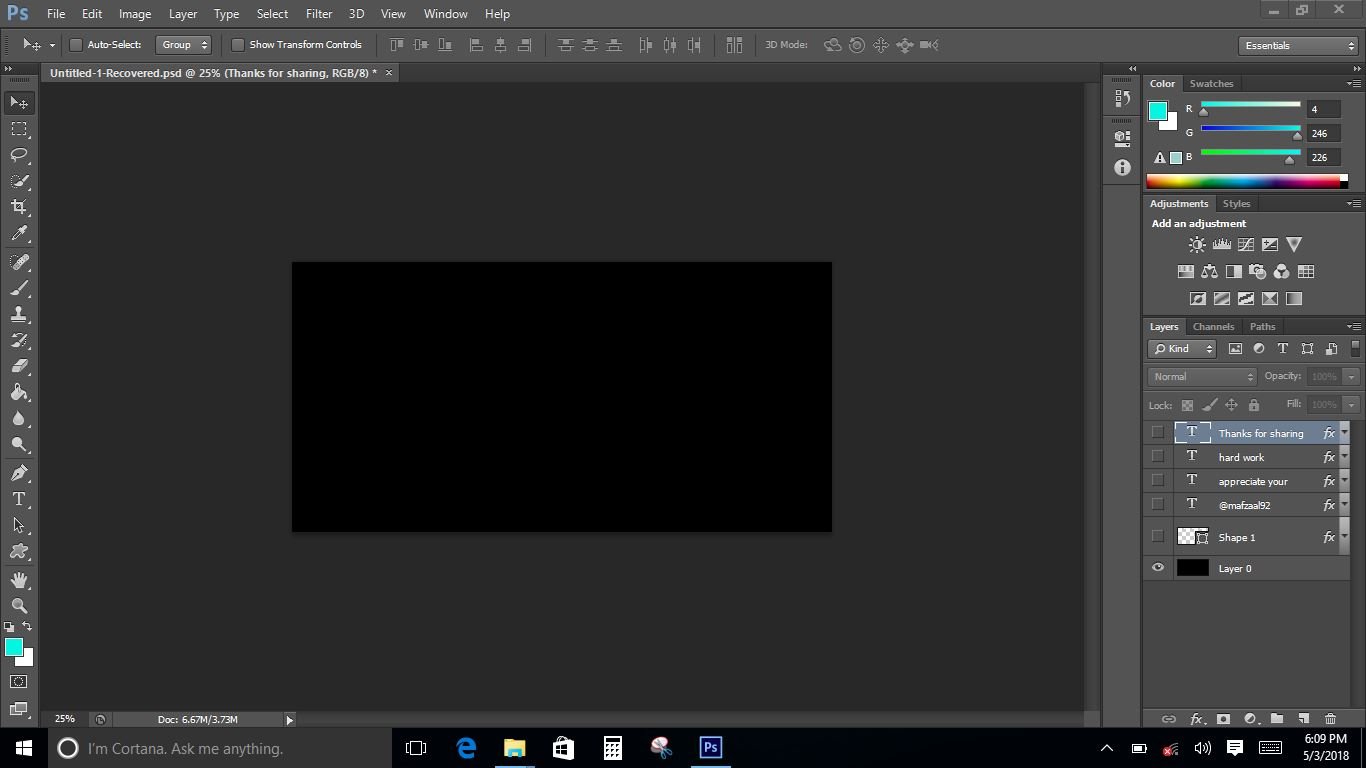Image resolution: width=1366 pixels, height=768 pixels.
Task: Close the Untitled-1-Recovered.psd document tab
Action: point(389,73)
